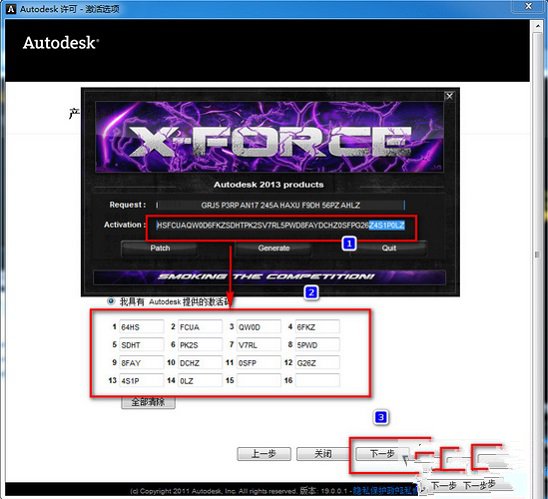Click inside the Activation code field
The height and width of the screenshot is (499, 548).
280,226
